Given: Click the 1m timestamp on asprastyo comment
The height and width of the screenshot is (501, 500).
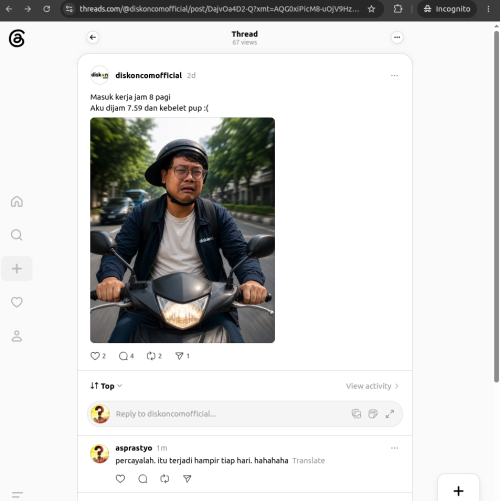Looking at the screenshot, I should point(162,448).
